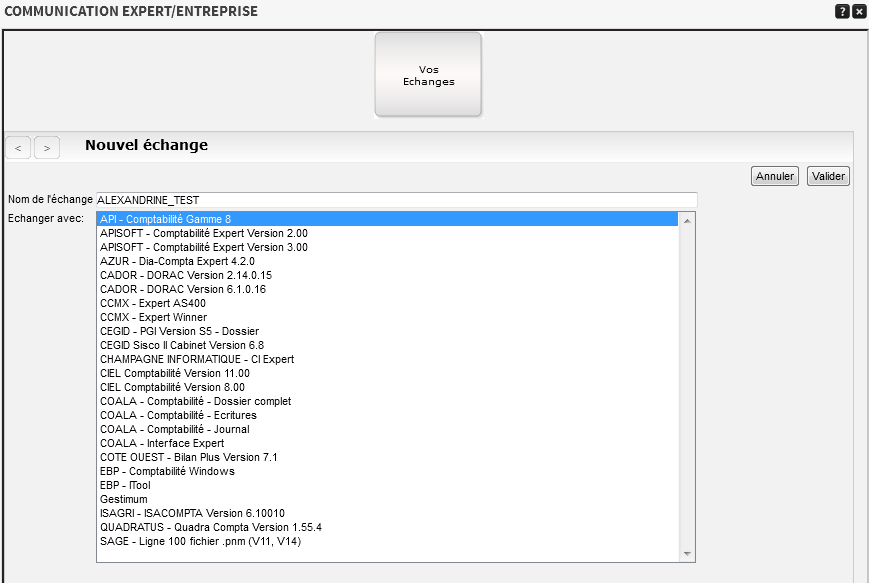
Task: Click the scrollbar down arrow
Action: [x=687, y=552]
